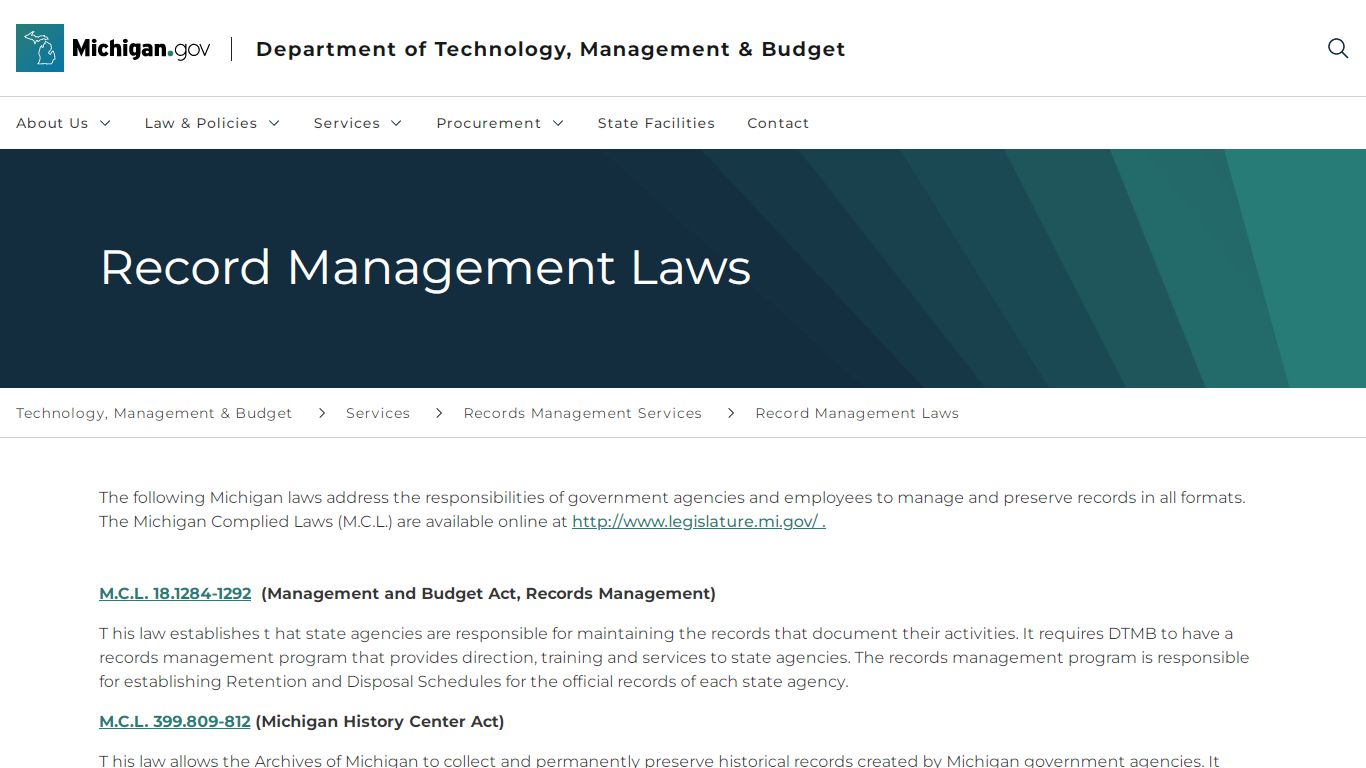Click the Michigan History Center Act text
Screen dimensions: 1366x768
(x=380, y=721)
